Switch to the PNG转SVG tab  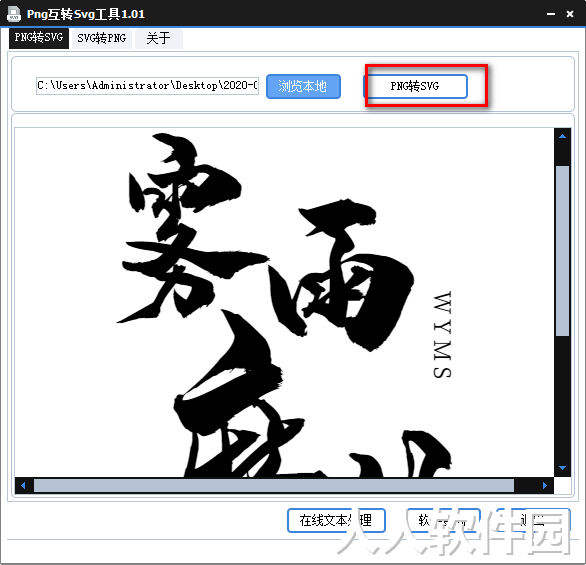(39, 38)
